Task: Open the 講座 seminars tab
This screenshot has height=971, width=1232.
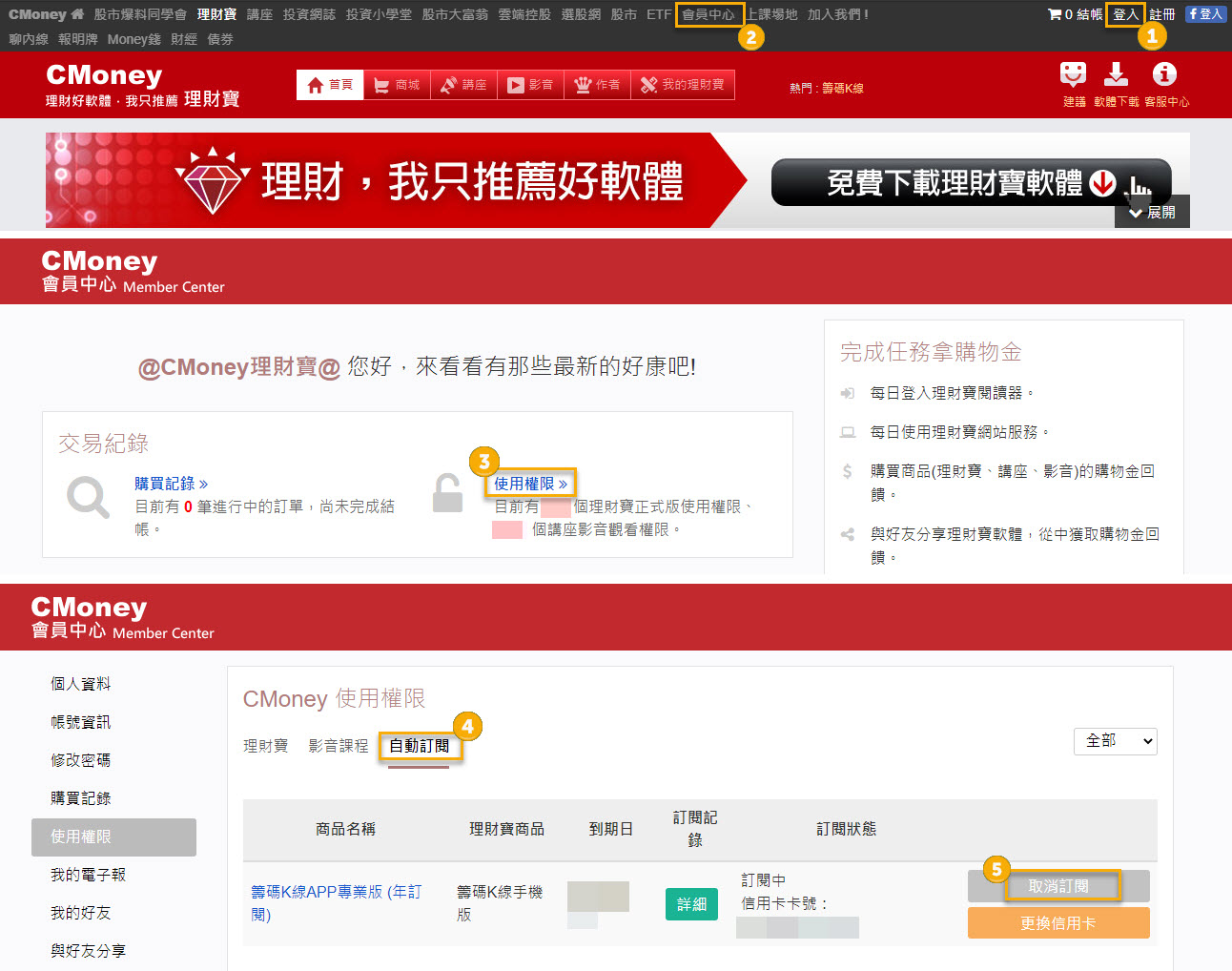Action: [463, 85]
